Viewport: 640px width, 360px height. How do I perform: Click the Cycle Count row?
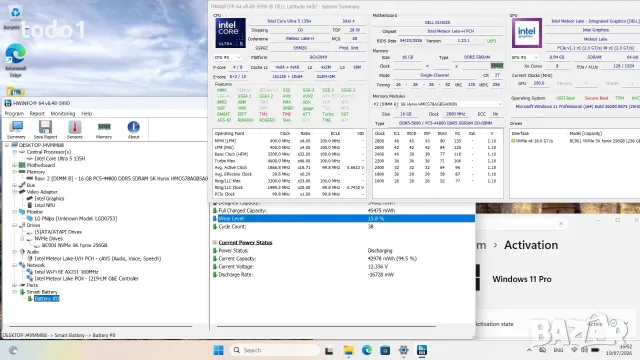(x=343, y=227)
